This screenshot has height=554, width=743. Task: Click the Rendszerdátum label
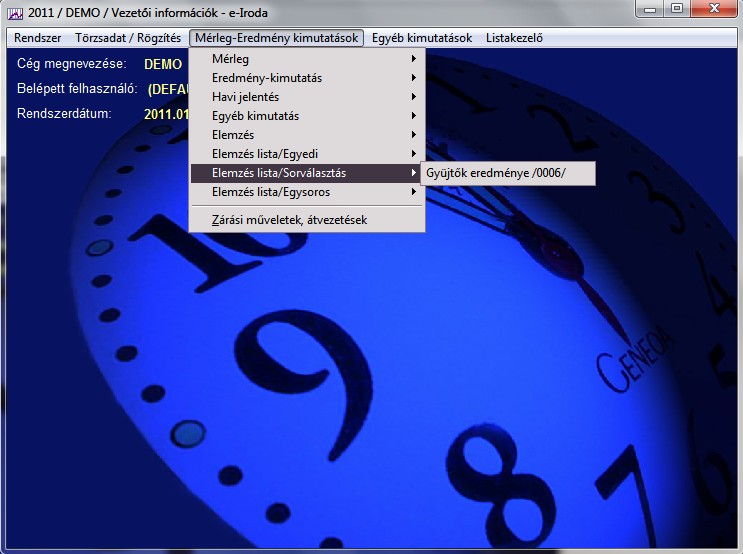64,113
